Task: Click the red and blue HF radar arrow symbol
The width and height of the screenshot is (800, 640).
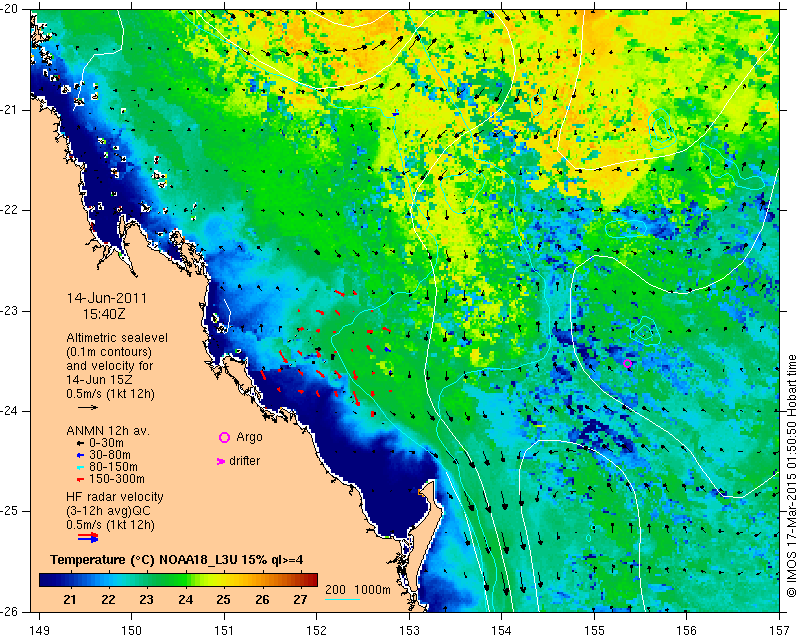Action: pyautogui.click(x=88, y=537)
